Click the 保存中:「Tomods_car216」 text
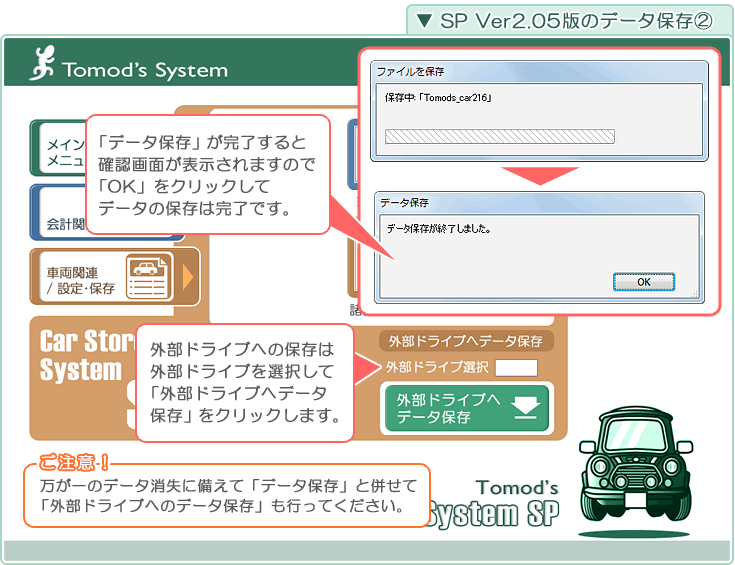Viewport: 735px width, 565px height. point(437,98)
